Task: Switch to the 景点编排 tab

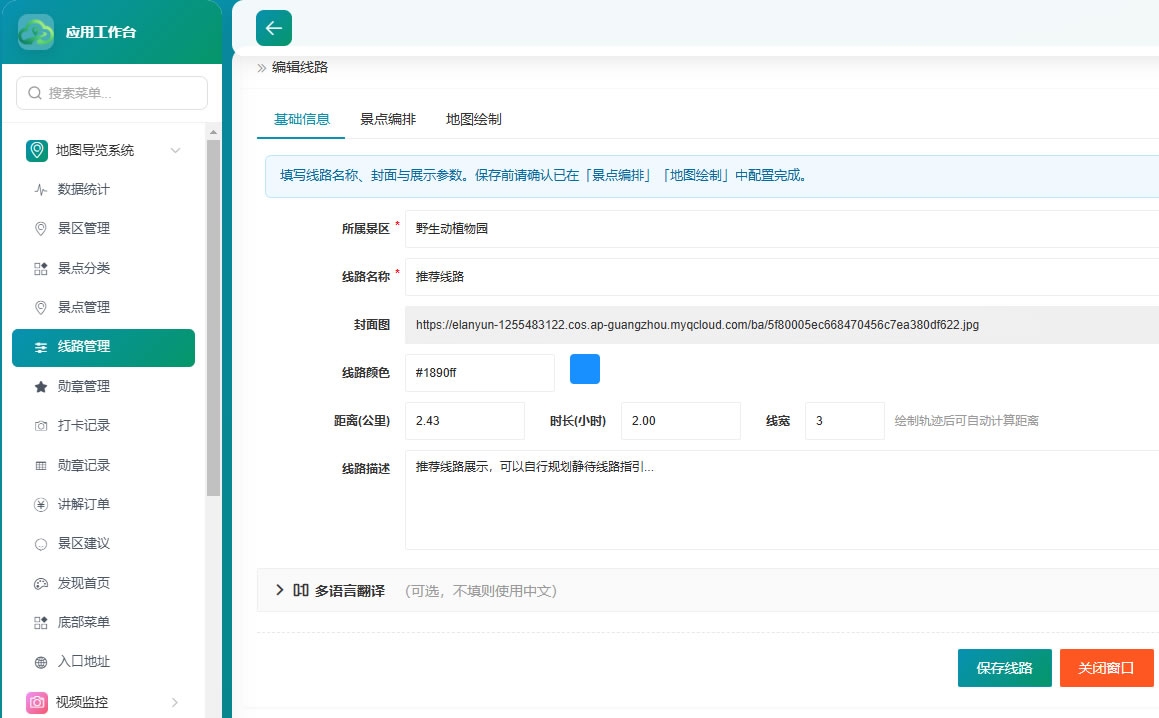Action: tap(387, 119)
